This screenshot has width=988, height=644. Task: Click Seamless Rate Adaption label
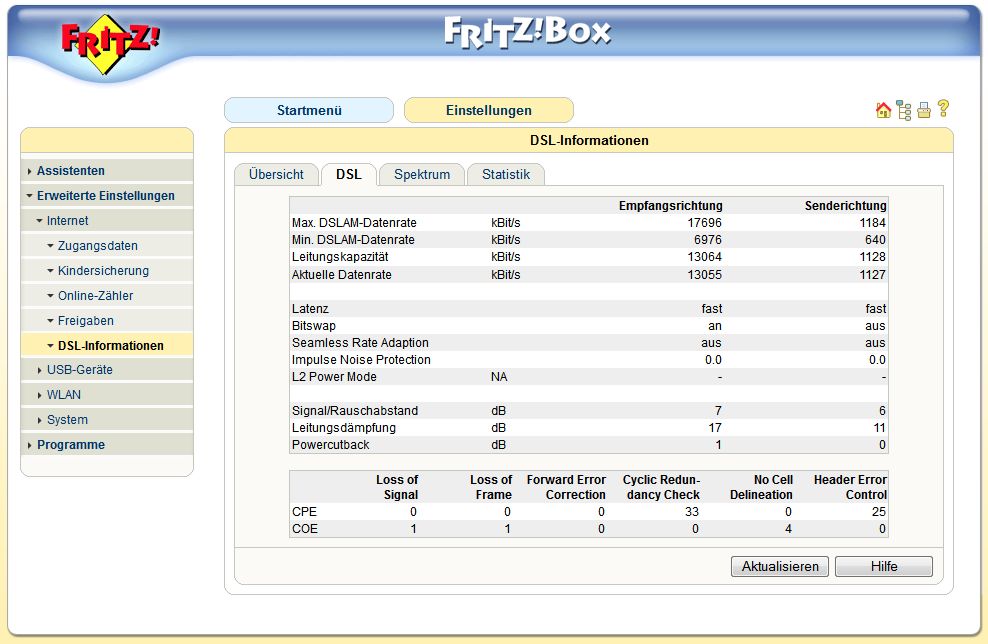click(x=360, y=343)
